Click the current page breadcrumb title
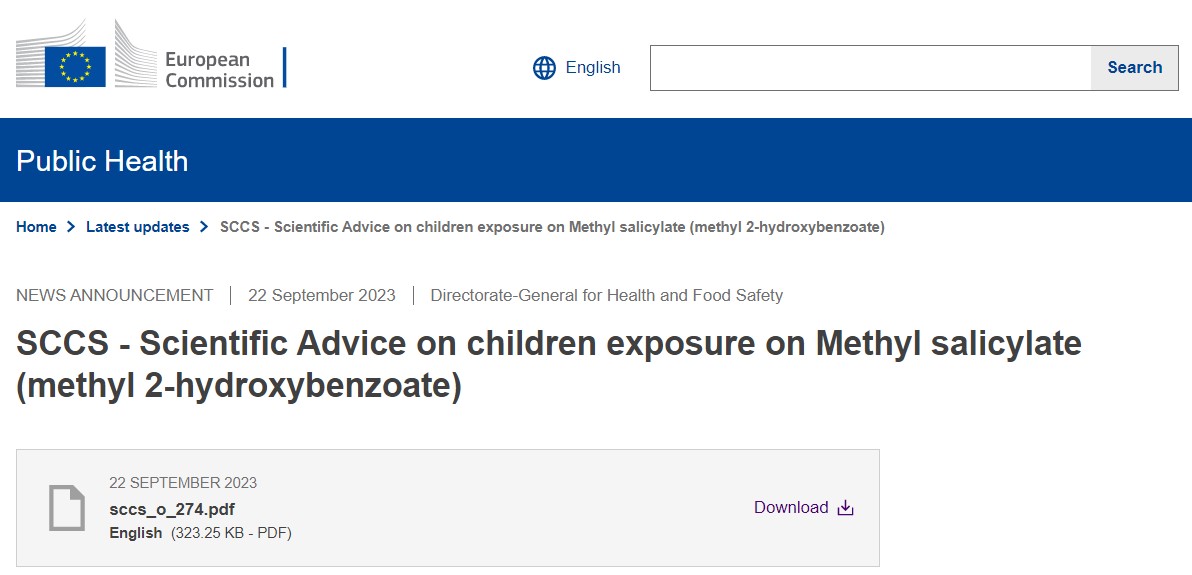This screenshot has width=1192, height=575. pyautogui.click(x=552, y=227)
